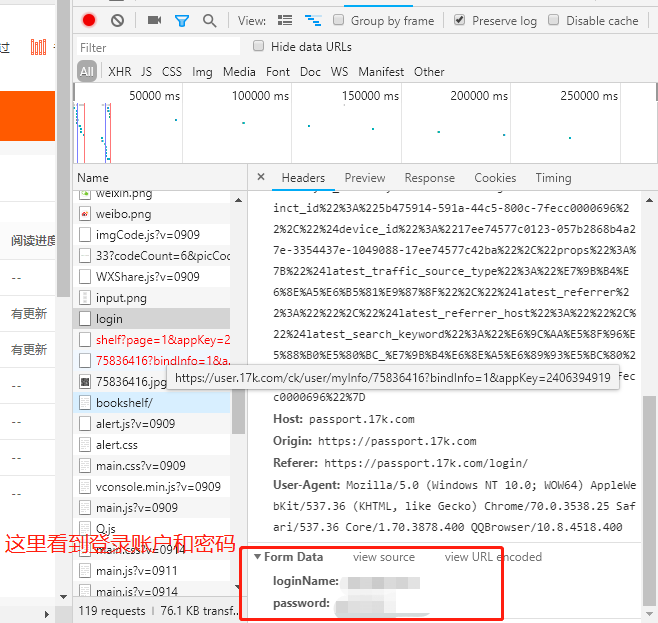
Task: Filter requests by CSS
Action: pos(172,72)
